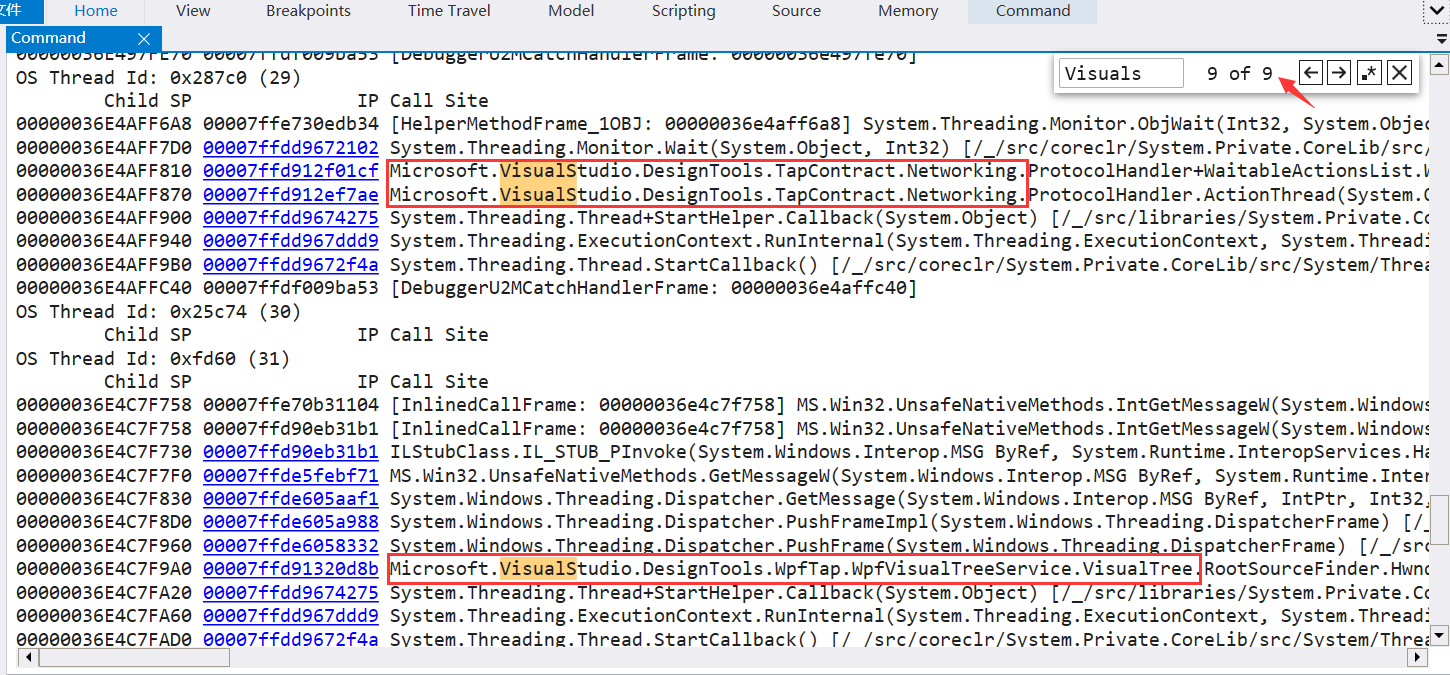Open IP link 00007ffd912f01cf
Image resolution: width=1450 pixels, height=675 pixels.
291,171
